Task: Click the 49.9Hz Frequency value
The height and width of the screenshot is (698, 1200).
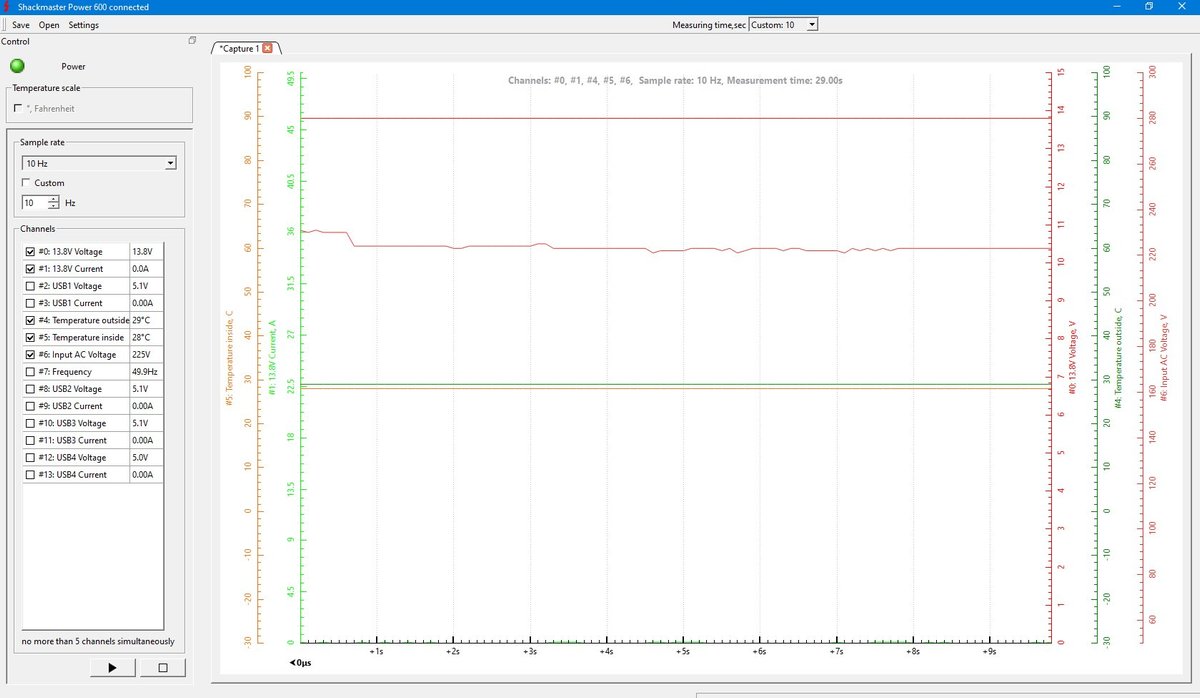Action: [146, 371]
